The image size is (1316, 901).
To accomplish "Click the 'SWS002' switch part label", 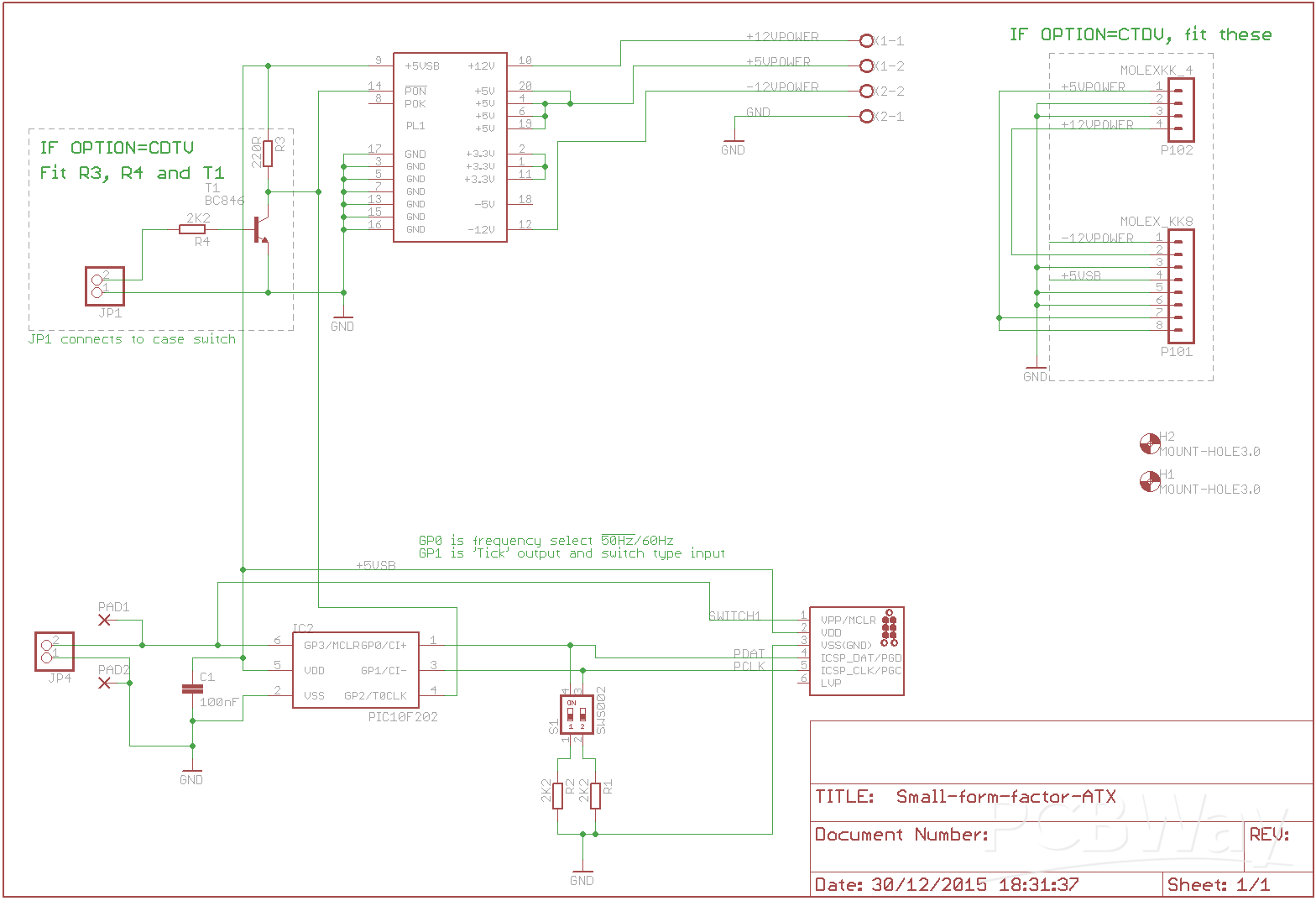I will (601, 710).
